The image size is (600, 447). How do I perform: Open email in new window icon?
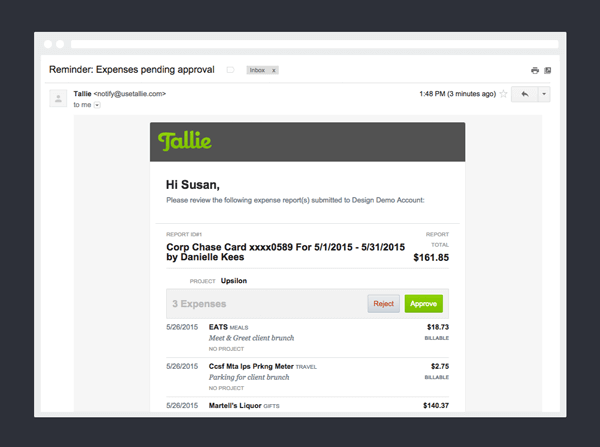[548, 70]
